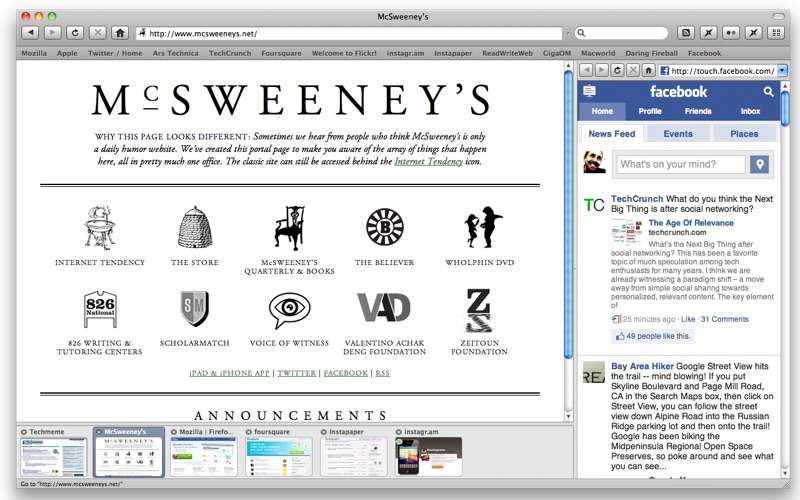This screenshot has height=500, width=800.
Task: Open the Facebook Home tab
Action: 602,111
